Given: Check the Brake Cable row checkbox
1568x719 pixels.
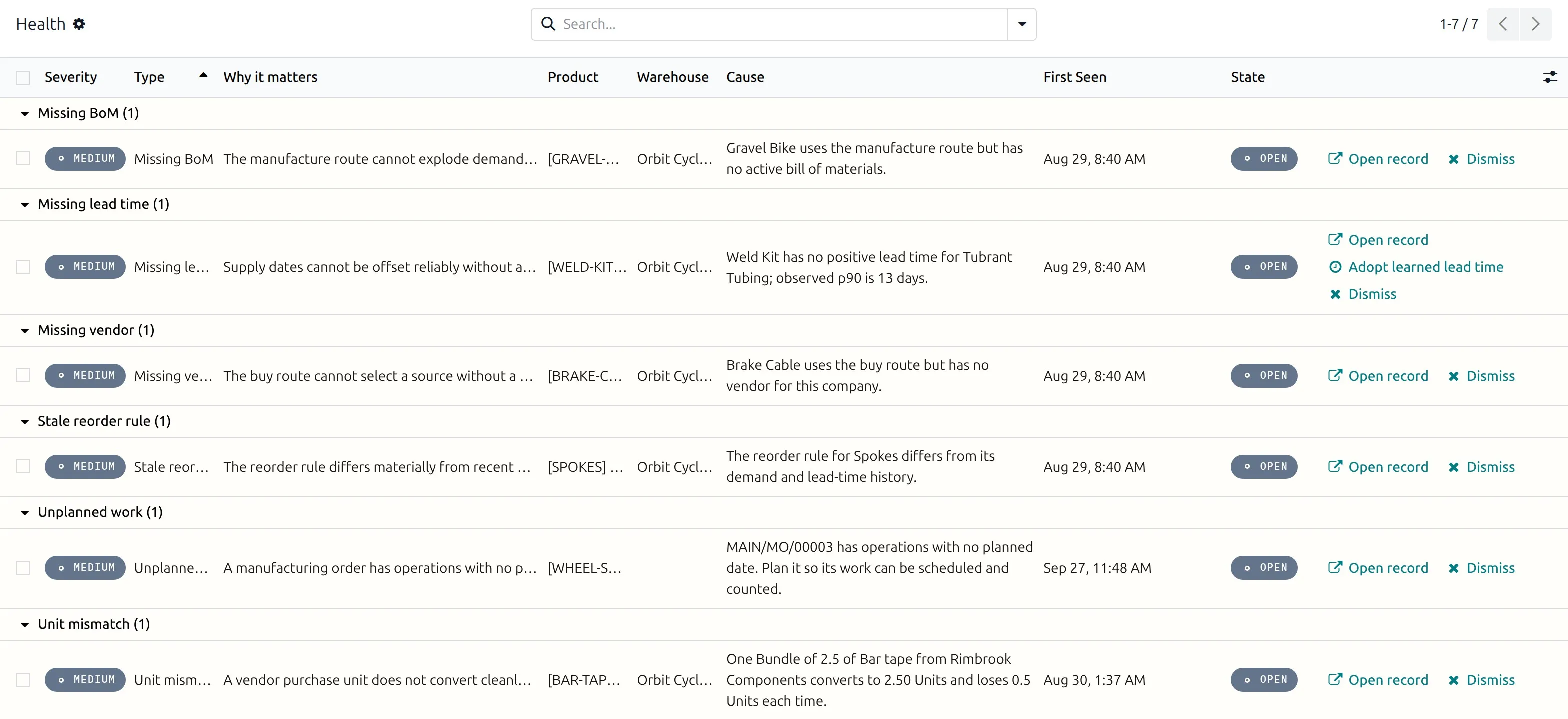Looking at the screenshot, I should pos(23,375).
